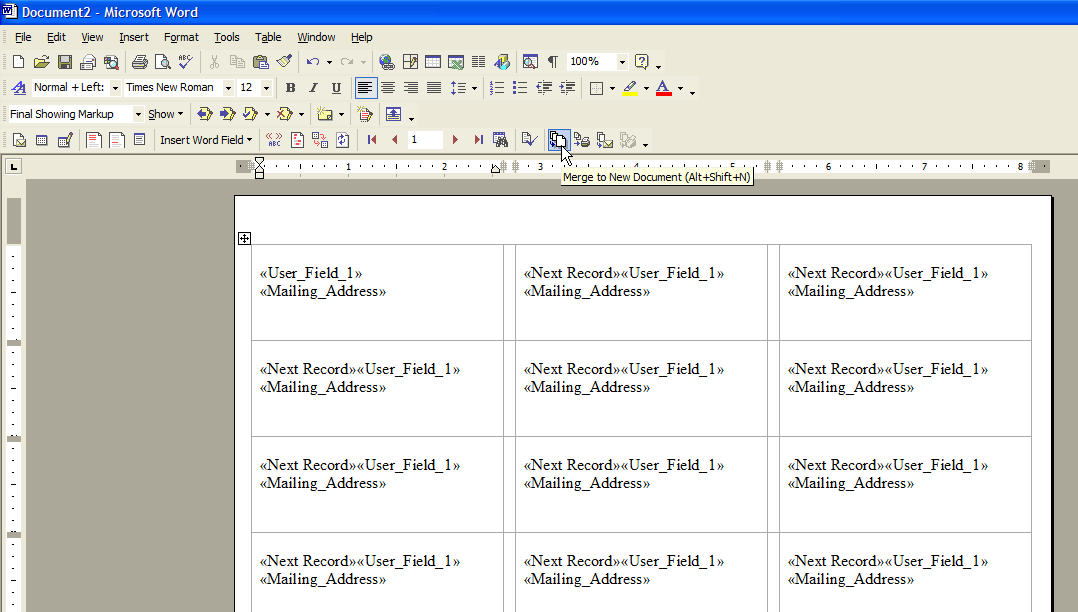Justify the paragraph text

point(434,88)
